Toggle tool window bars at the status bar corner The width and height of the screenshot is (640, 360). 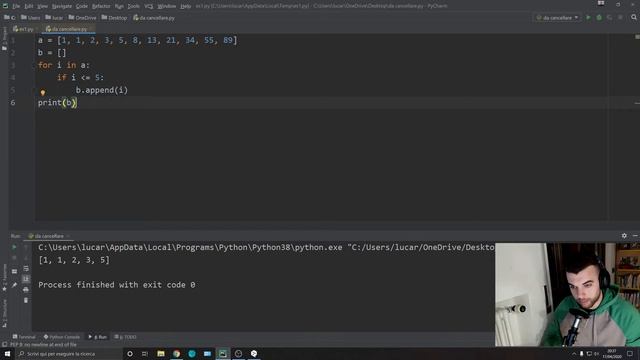4,345
